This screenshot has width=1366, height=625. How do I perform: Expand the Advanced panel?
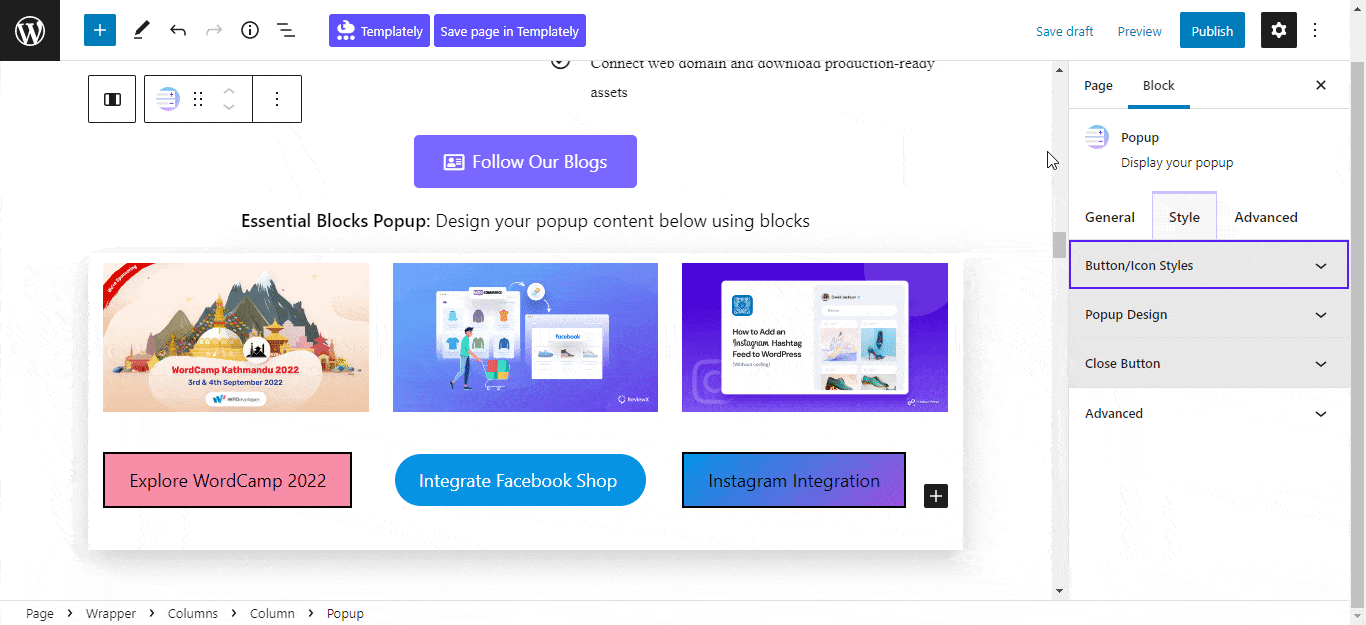1209,413
